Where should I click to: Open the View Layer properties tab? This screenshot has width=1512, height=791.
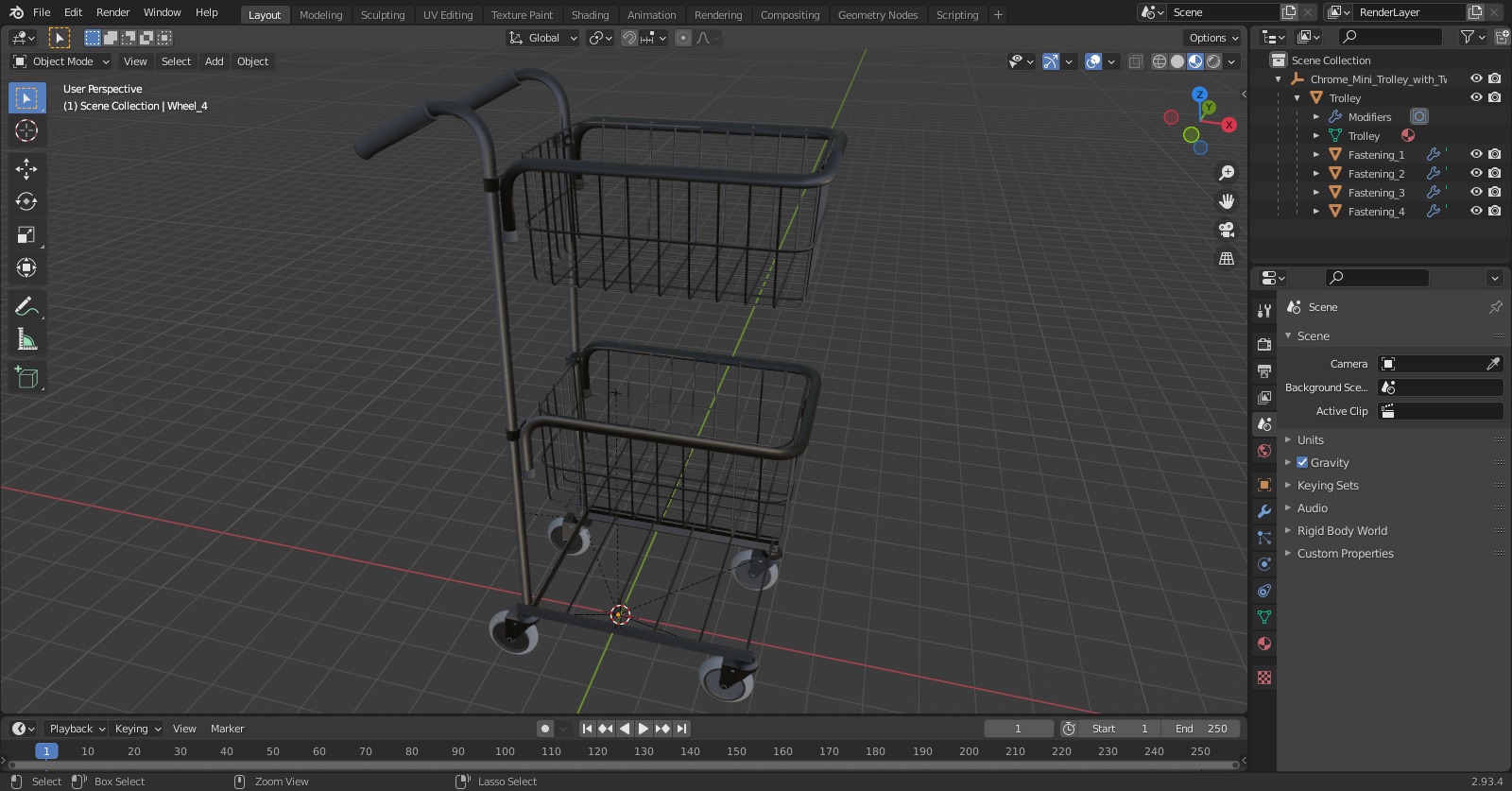[x=1264, y=398]
